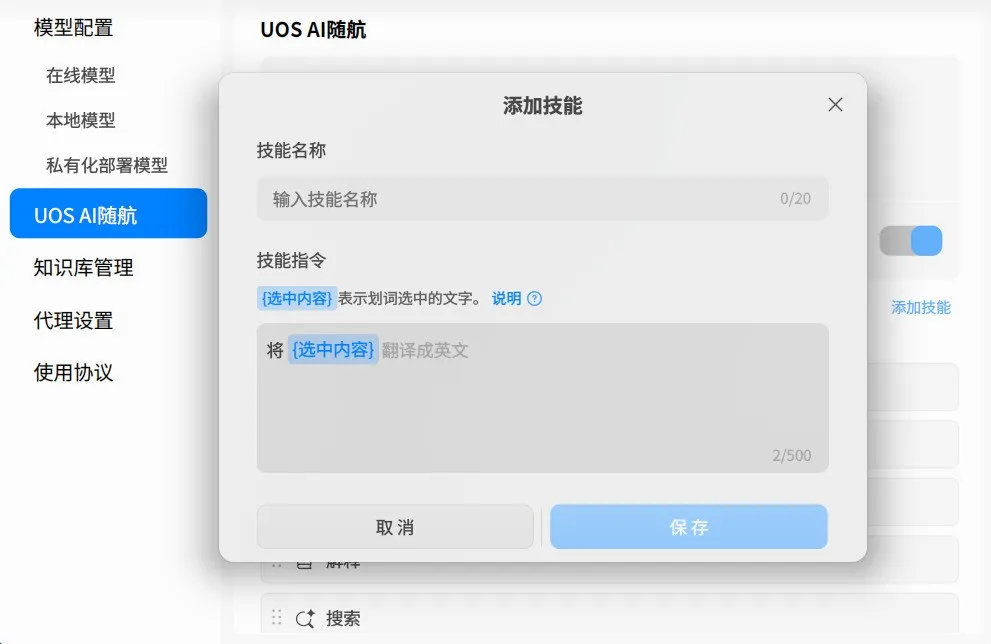Click the 添加技能 dialog title
This screenshot has height=644, width=991.
[x=543, y=106]
